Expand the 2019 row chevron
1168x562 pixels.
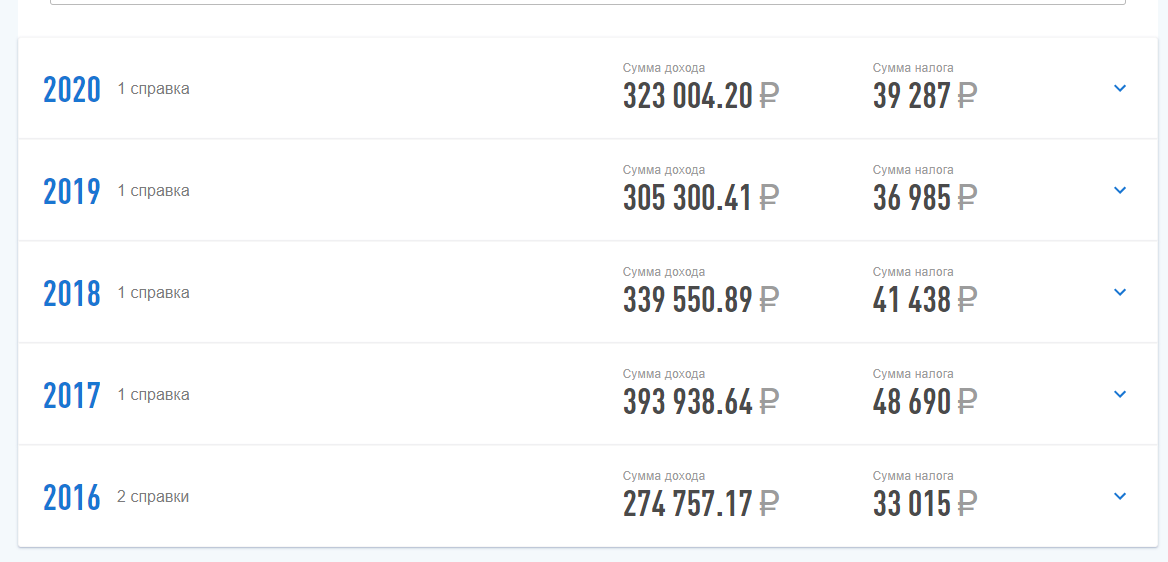pyautogui.click(x=1120, y=190)
